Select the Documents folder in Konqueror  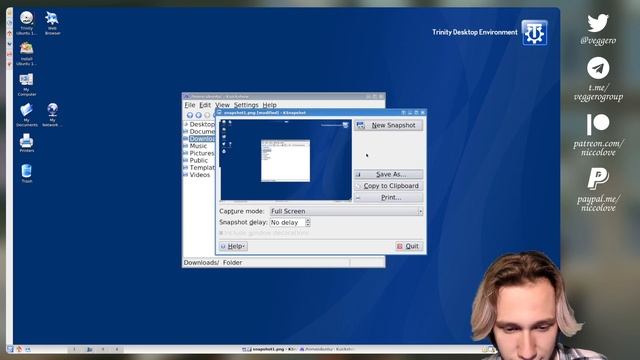point(199,131)
